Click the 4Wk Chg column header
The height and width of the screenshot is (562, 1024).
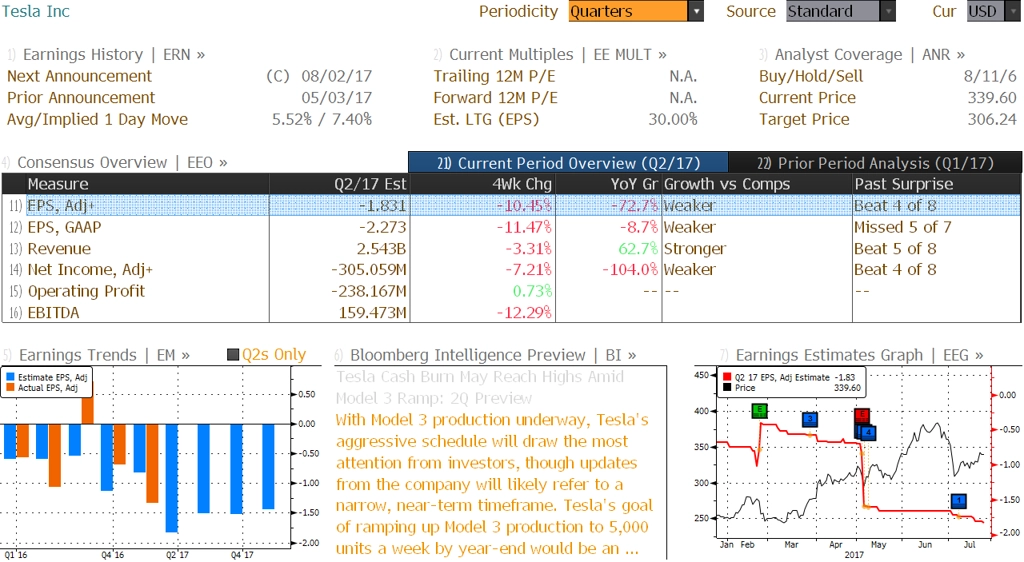482,184
